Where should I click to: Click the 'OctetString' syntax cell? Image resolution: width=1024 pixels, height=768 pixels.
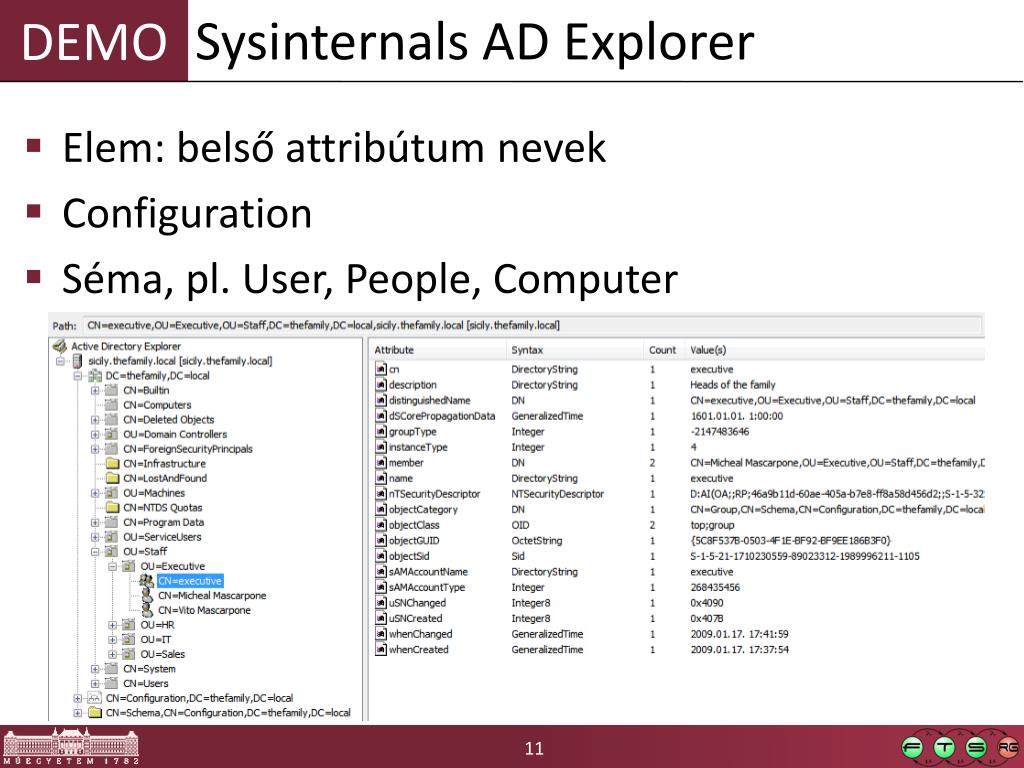(x=537, y=541)
